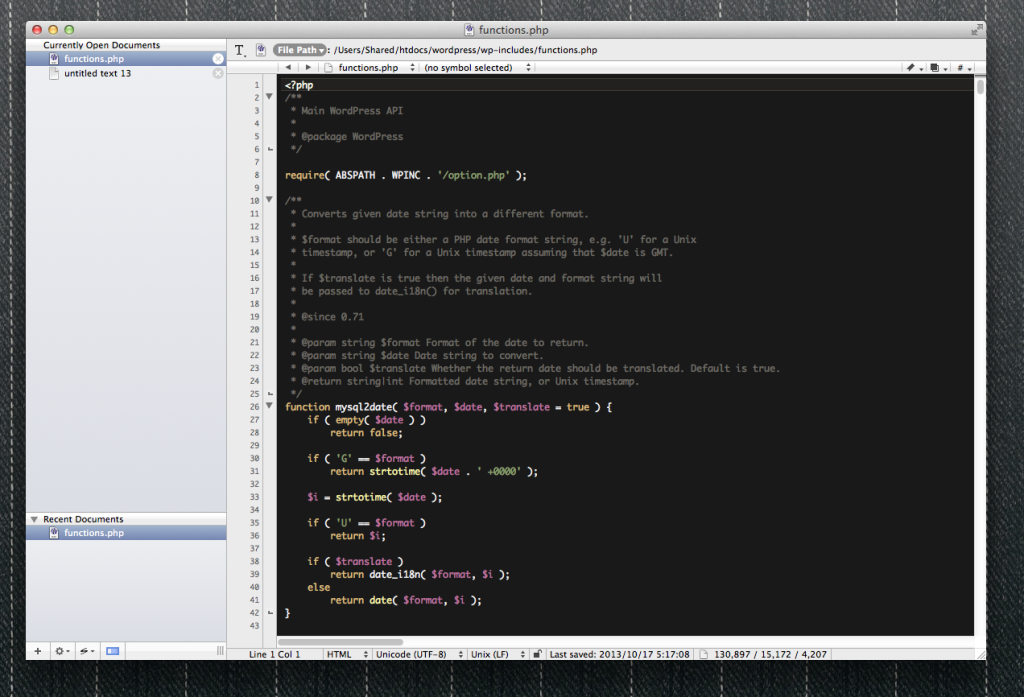Open the HTML language selector in status bar
This screenshot has width=1024, height=697.
pyautogui.click(x=345, y=654)
